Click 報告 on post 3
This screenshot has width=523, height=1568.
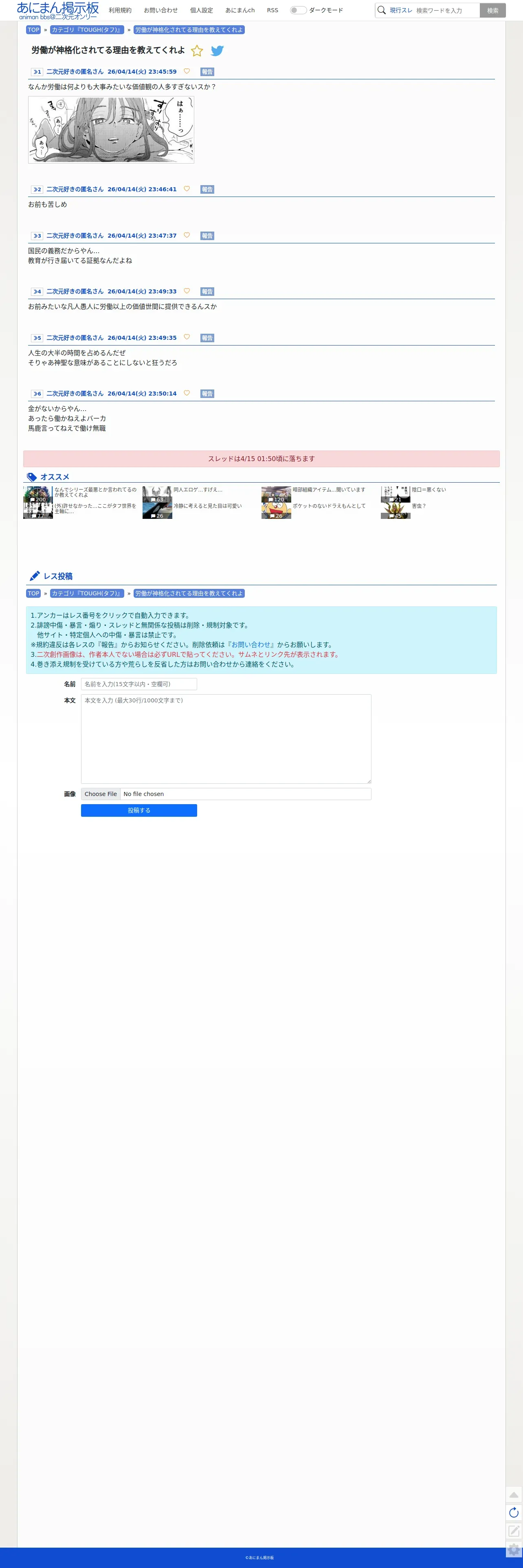pyautogui.click(x=207, y=236)
